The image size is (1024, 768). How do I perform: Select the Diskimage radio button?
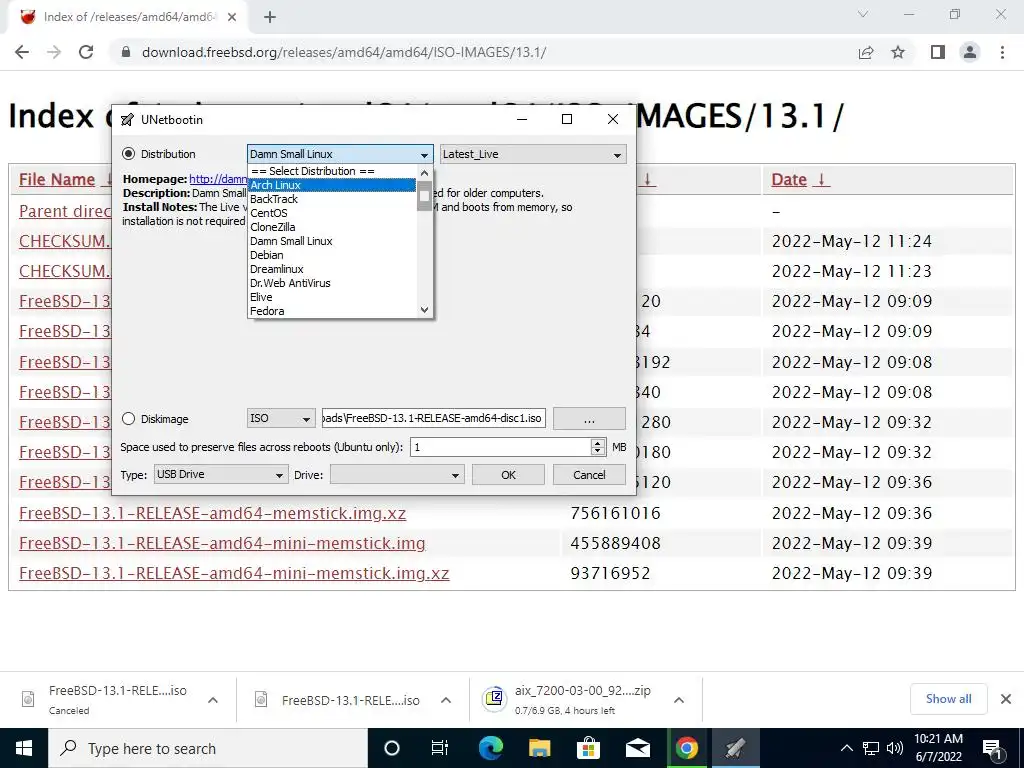pos(129,419)
